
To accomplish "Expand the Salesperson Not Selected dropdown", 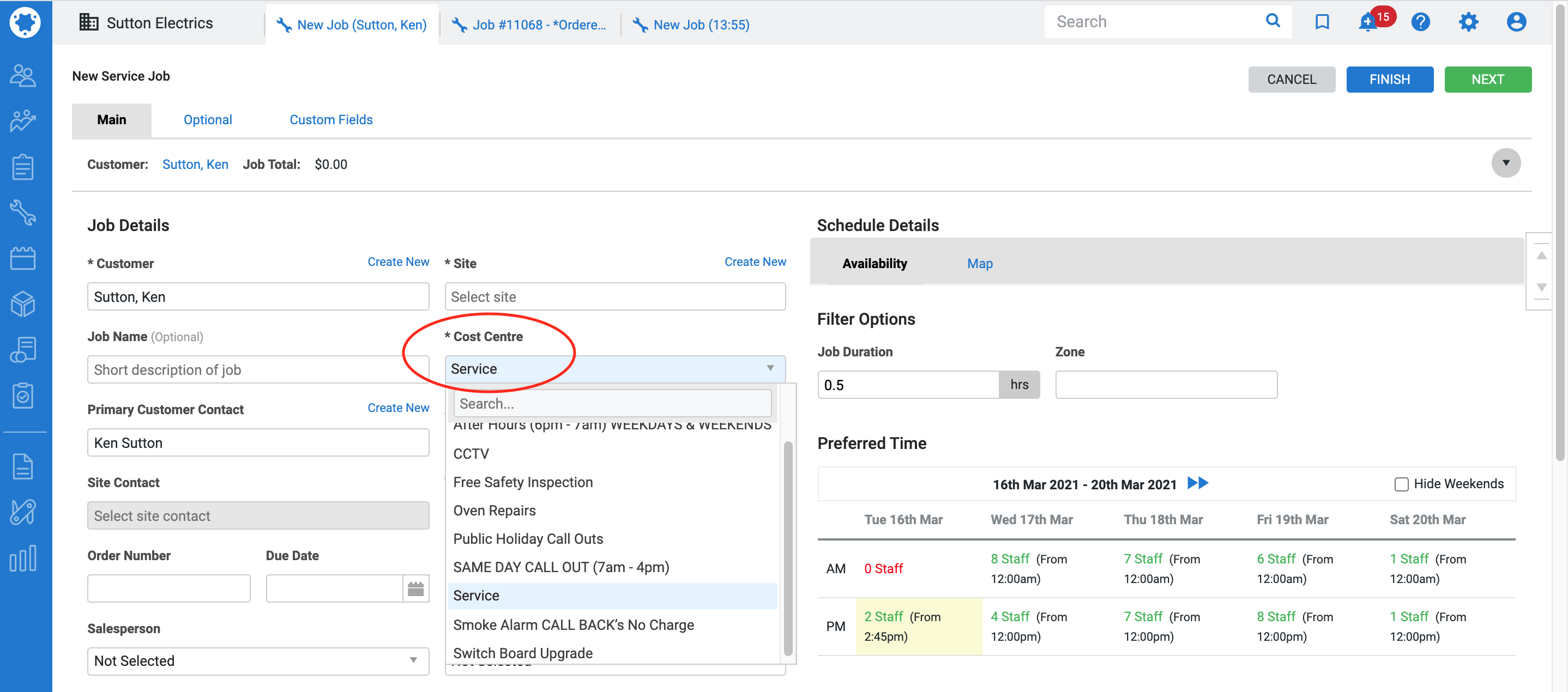I will tap(258, 660).
